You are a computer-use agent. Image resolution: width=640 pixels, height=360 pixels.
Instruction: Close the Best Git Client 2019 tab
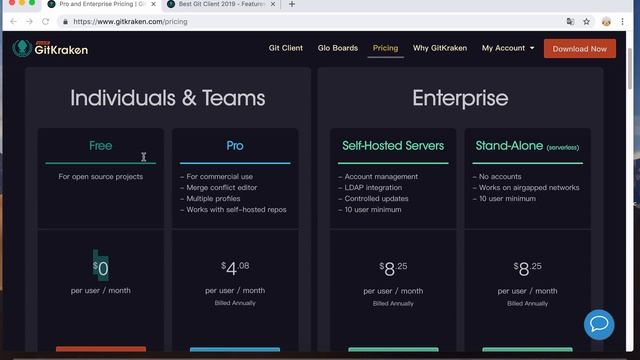273,4
